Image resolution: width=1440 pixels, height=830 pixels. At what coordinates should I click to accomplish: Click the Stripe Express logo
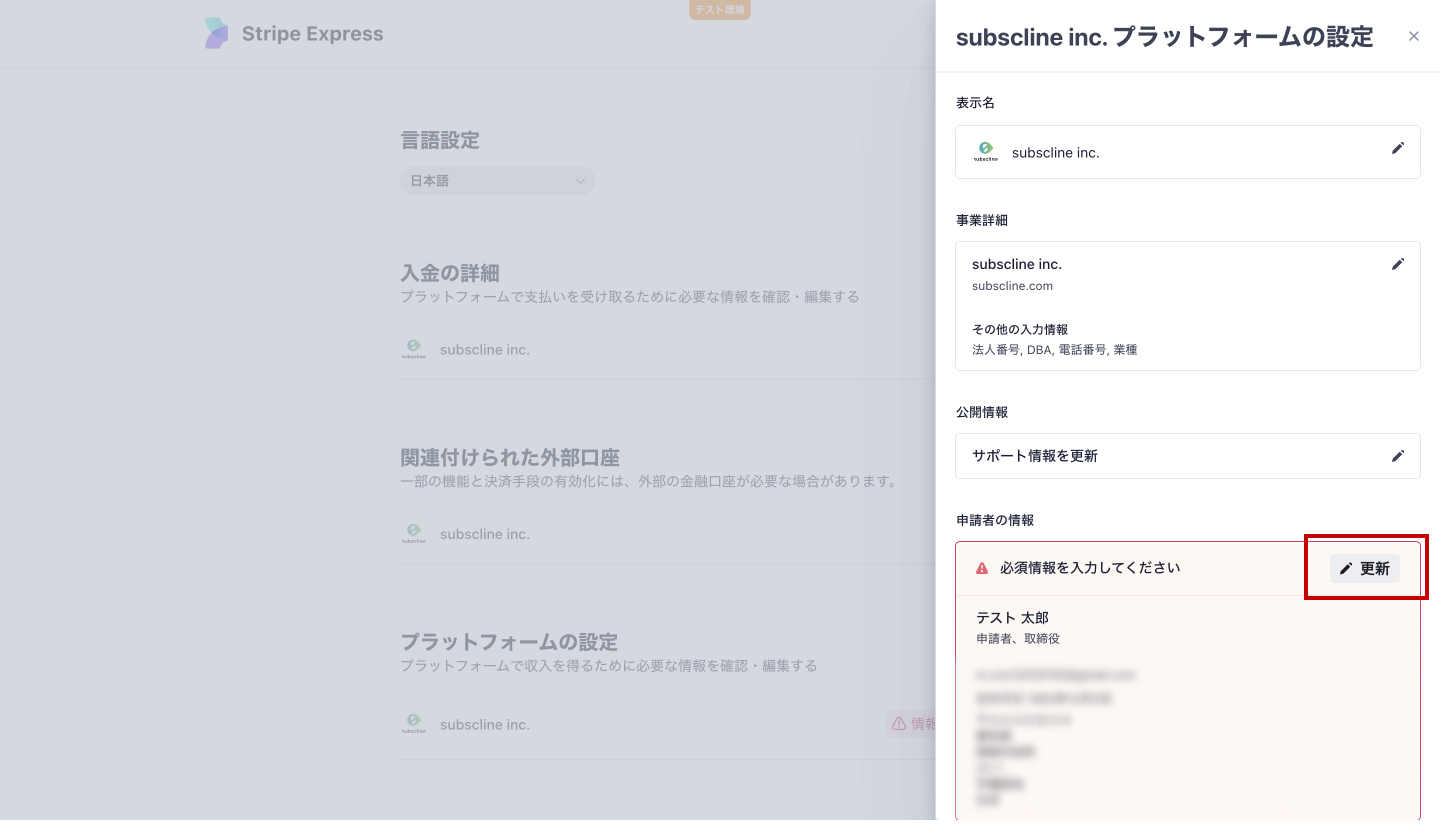pyautogui.click(x=216, y=33)
